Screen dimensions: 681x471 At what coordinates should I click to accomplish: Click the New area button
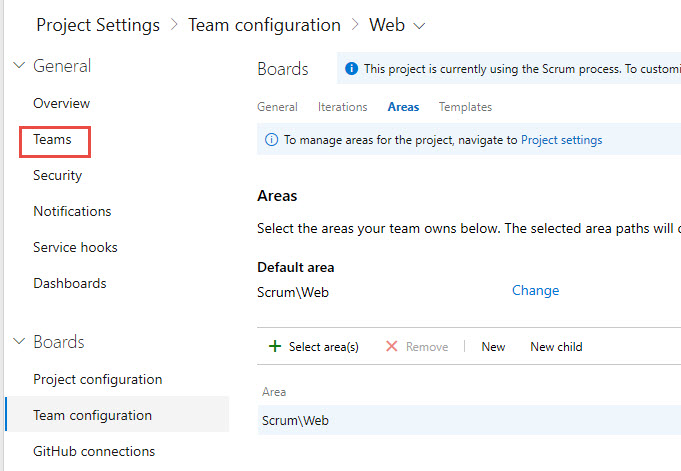click(x=493, y=347)
